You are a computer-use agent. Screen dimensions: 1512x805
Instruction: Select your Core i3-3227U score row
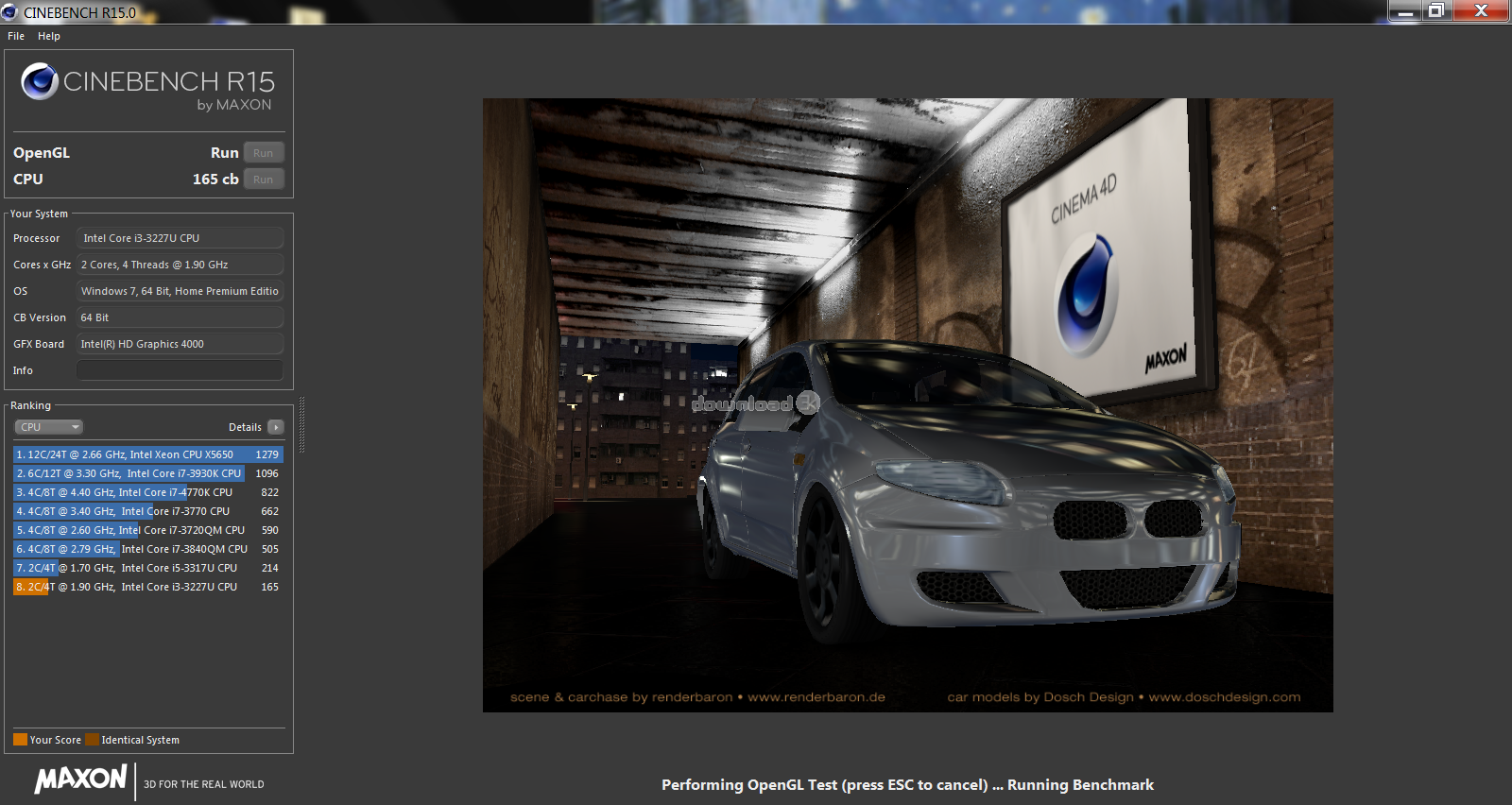147,587
